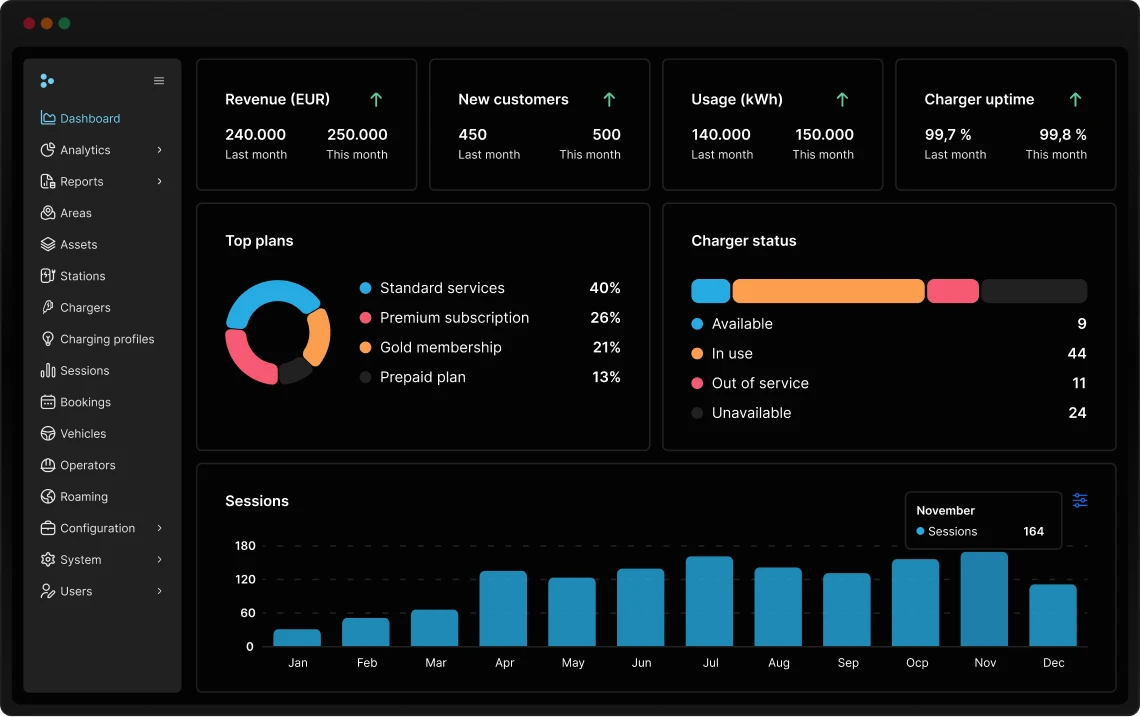Screen dimensions: 1140x717
Task: Expand the System submenu chevron
Action: coord(159,559)
